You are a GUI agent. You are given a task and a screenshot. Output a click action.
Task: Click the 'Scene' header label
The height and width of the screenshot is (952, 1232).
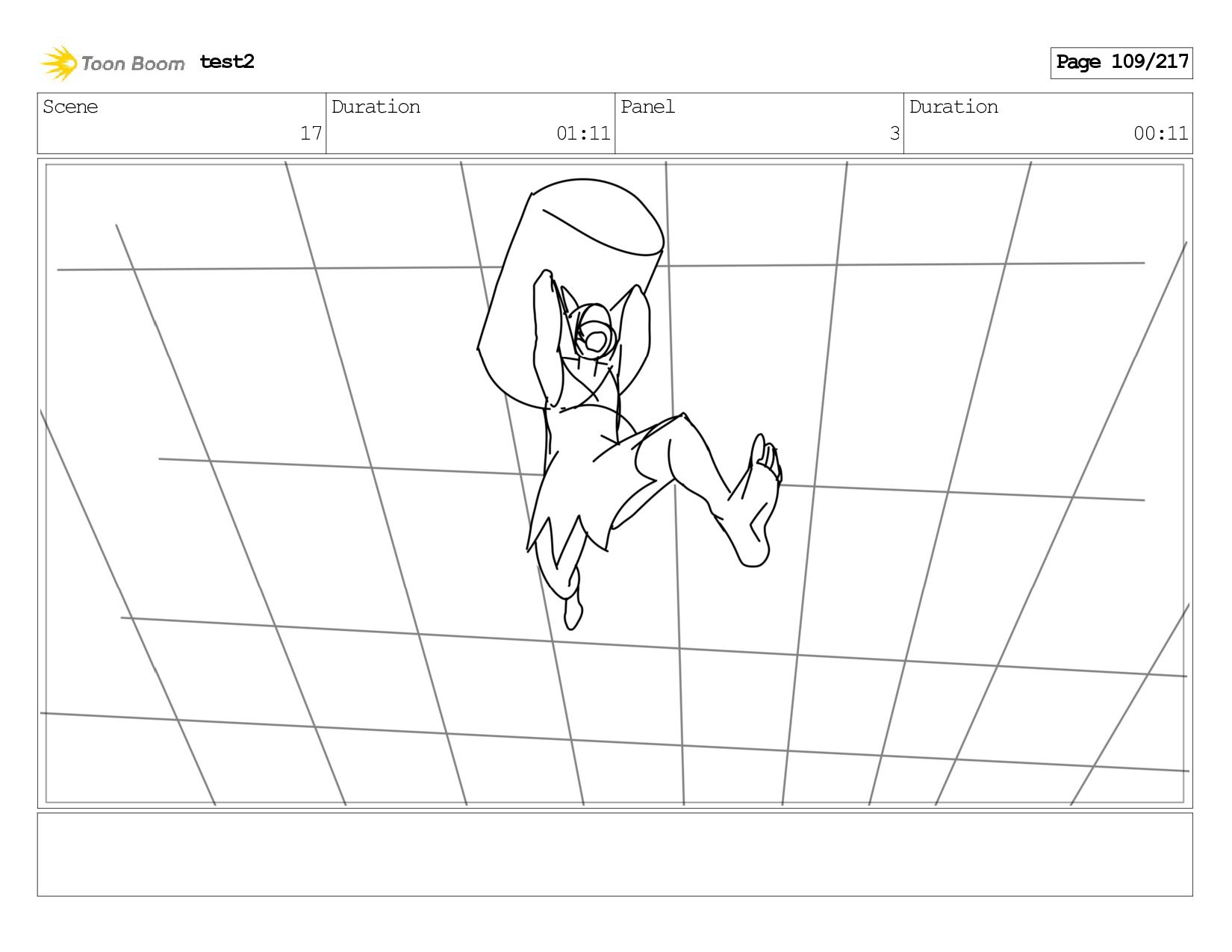pos(70,107)
